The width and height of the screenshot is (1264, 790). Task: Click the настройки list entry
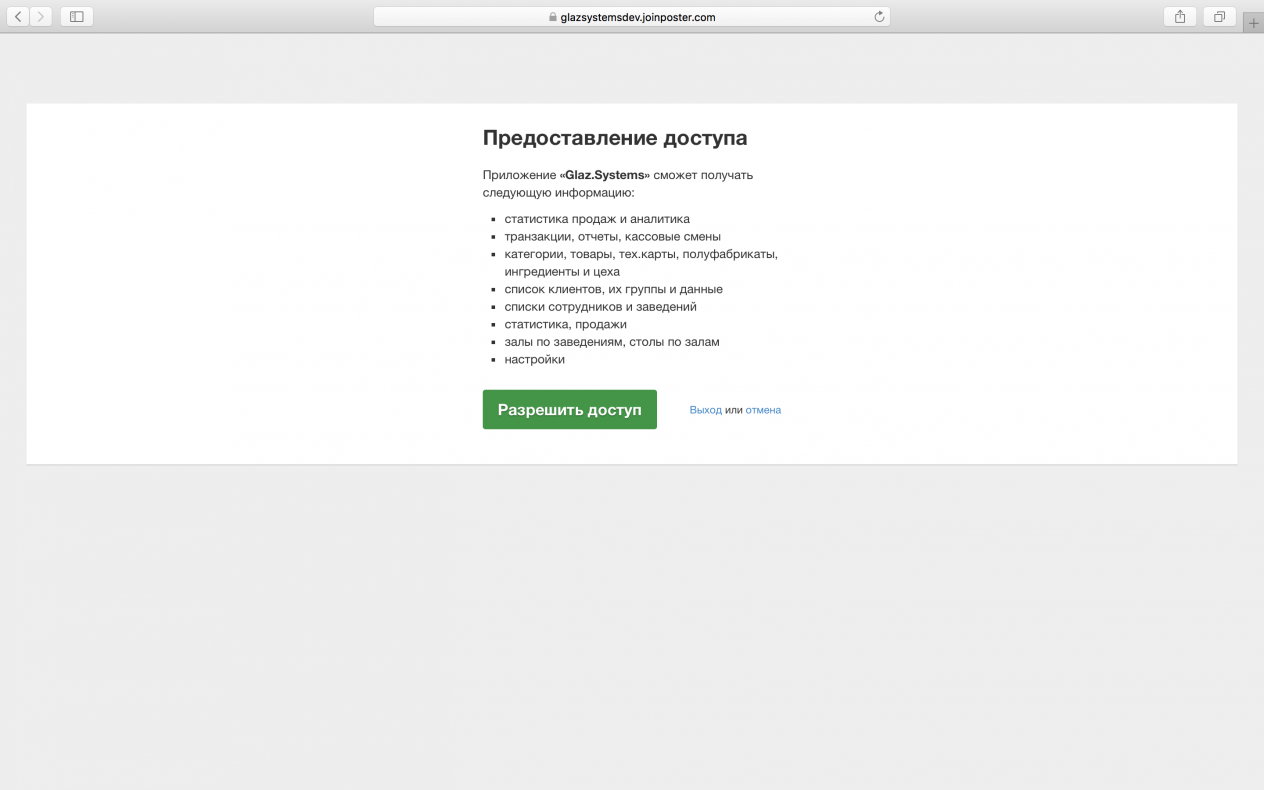[x=534, y=359]
